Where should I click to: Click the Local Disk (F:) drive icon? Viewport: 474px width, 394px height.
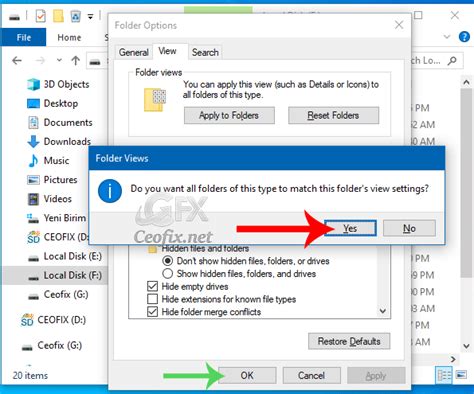point(33,277)
